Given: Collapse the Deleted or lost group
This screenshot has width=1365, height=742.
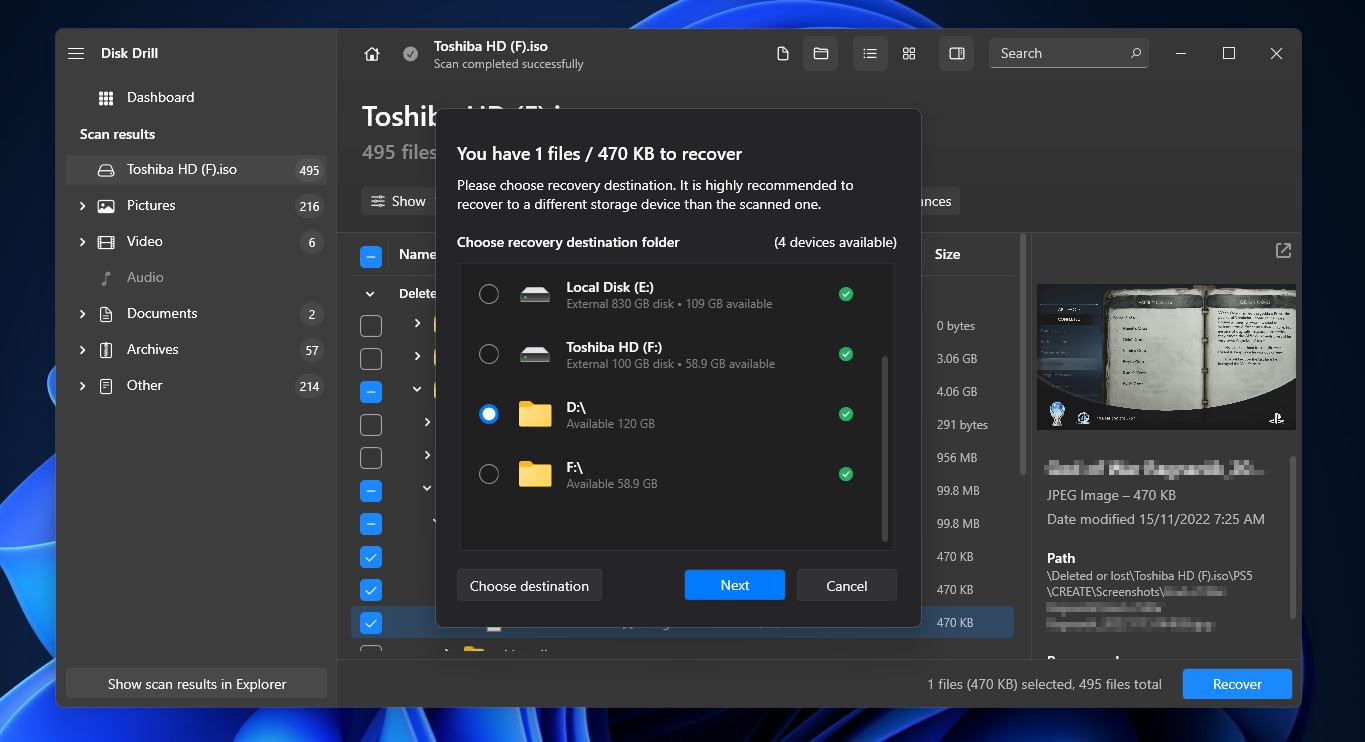Looking at the screenshot, I should coord(371,294).
